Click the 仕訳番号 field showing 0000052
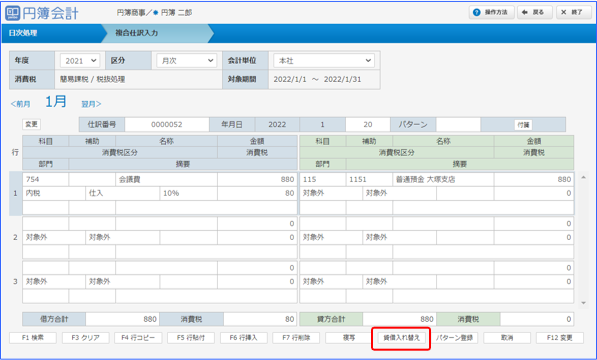 pyautogui.click(x=167, y=124)
